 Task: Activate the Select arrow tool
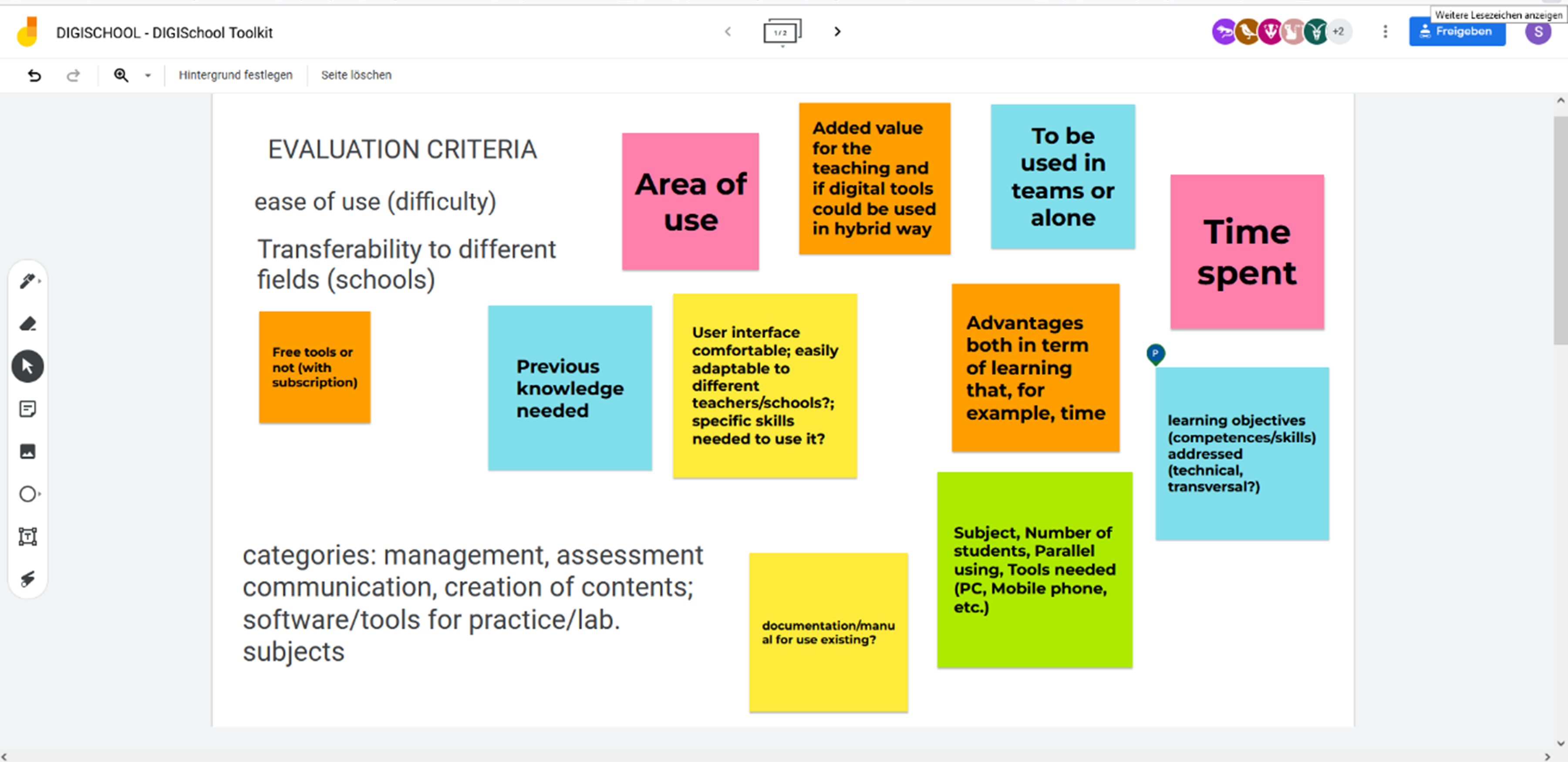click(28, 367)
